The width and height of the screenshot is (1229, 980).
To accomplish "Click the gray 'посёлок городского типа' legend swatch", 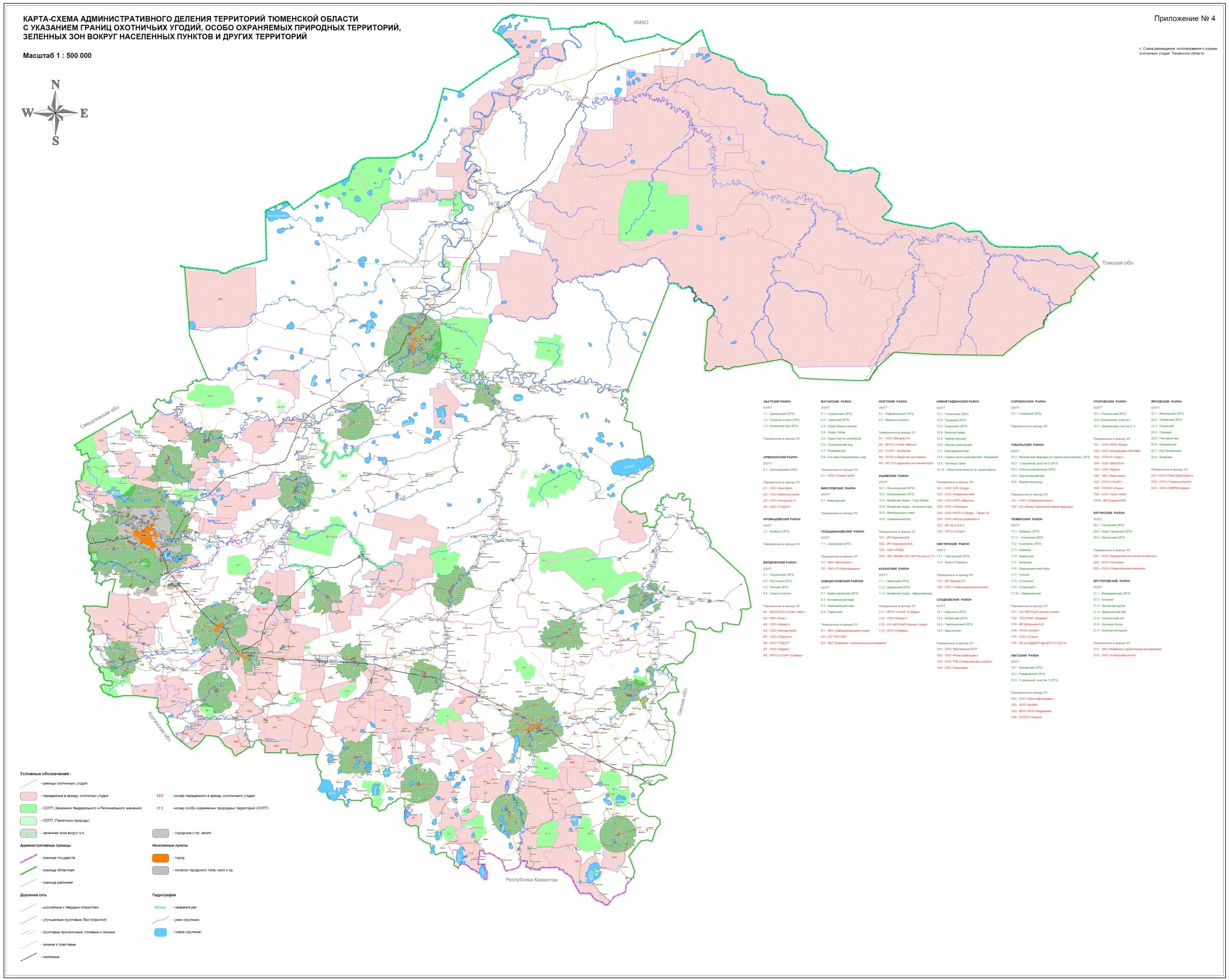I will (x=161, y=870).
